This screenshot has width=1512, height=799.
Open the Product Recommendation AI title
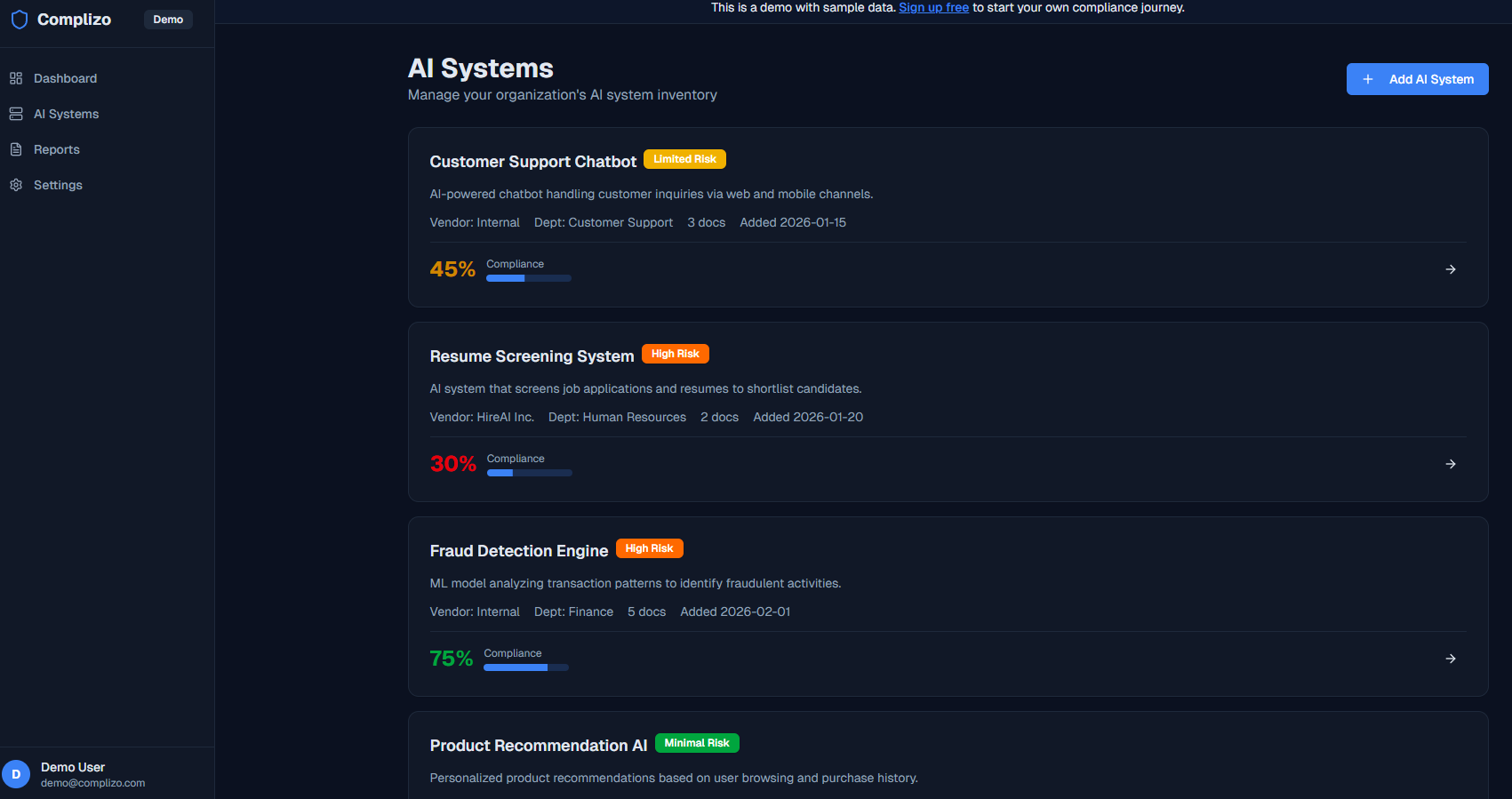coord(539,746)
